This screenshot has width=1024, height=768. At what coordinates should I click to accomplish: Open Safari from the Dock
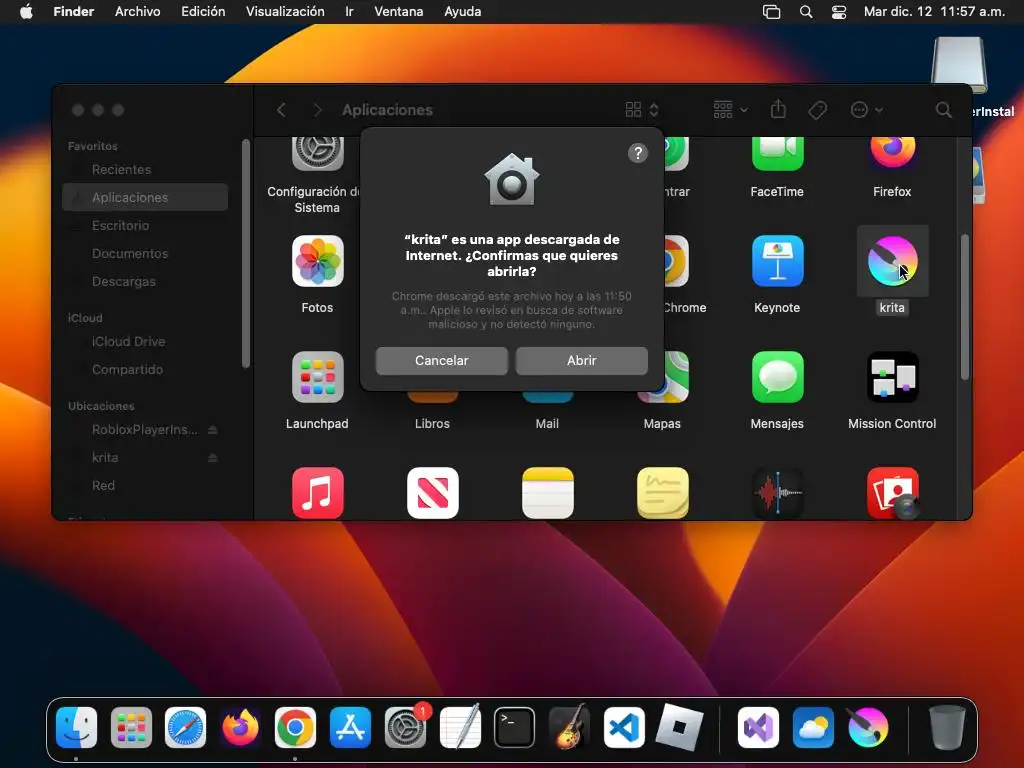pos(185,728)
